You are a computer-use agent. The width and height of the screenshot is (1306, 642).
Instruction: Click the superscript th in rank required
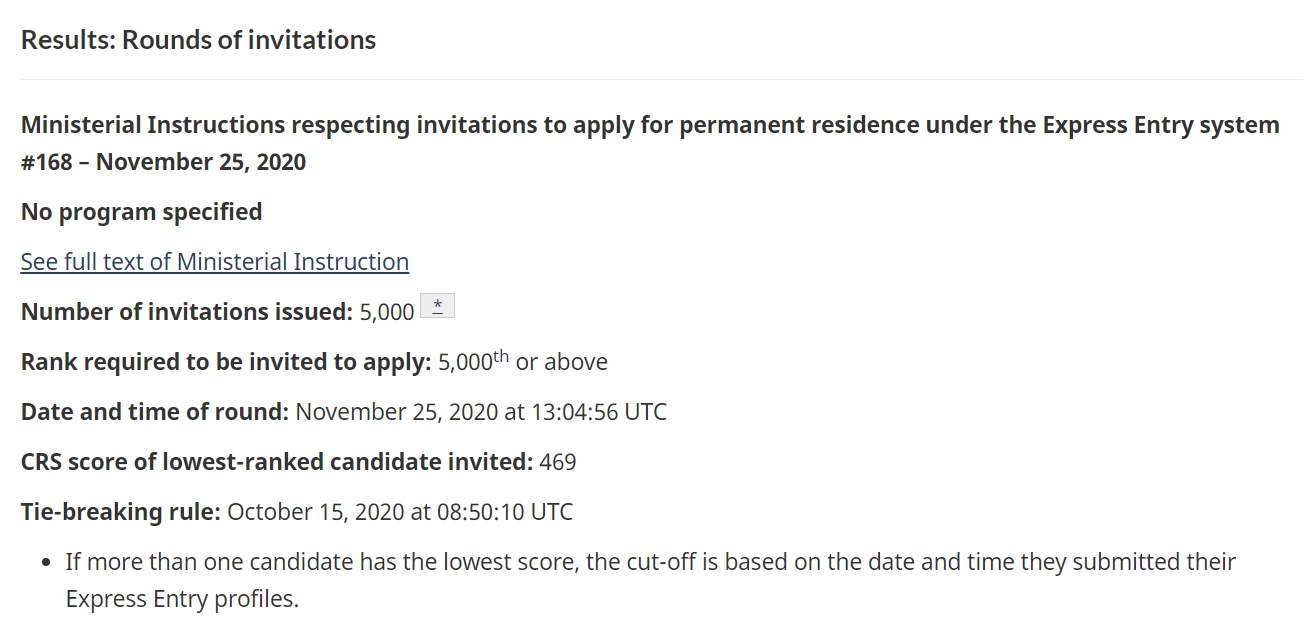pyautogui.click(x=502, y=356)
